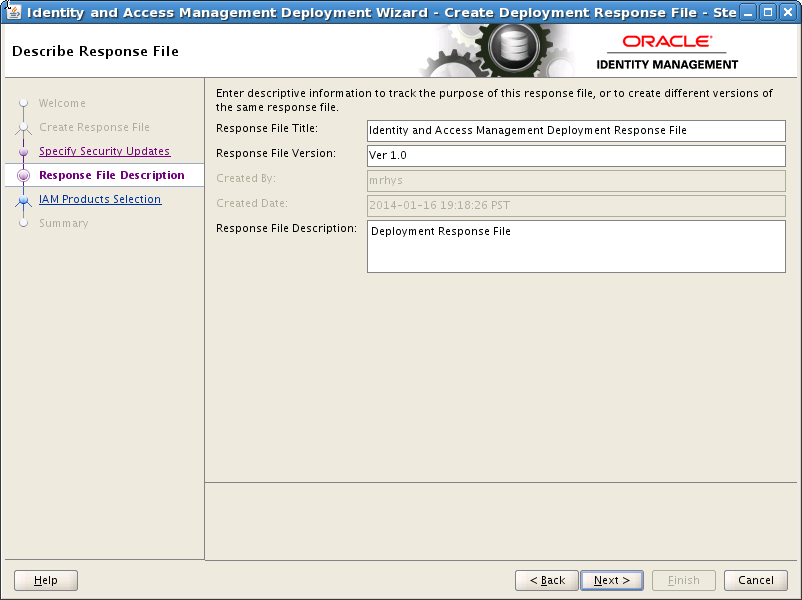
Task: Click the greyed-out Finish button
Action: [x=684, y=581]
